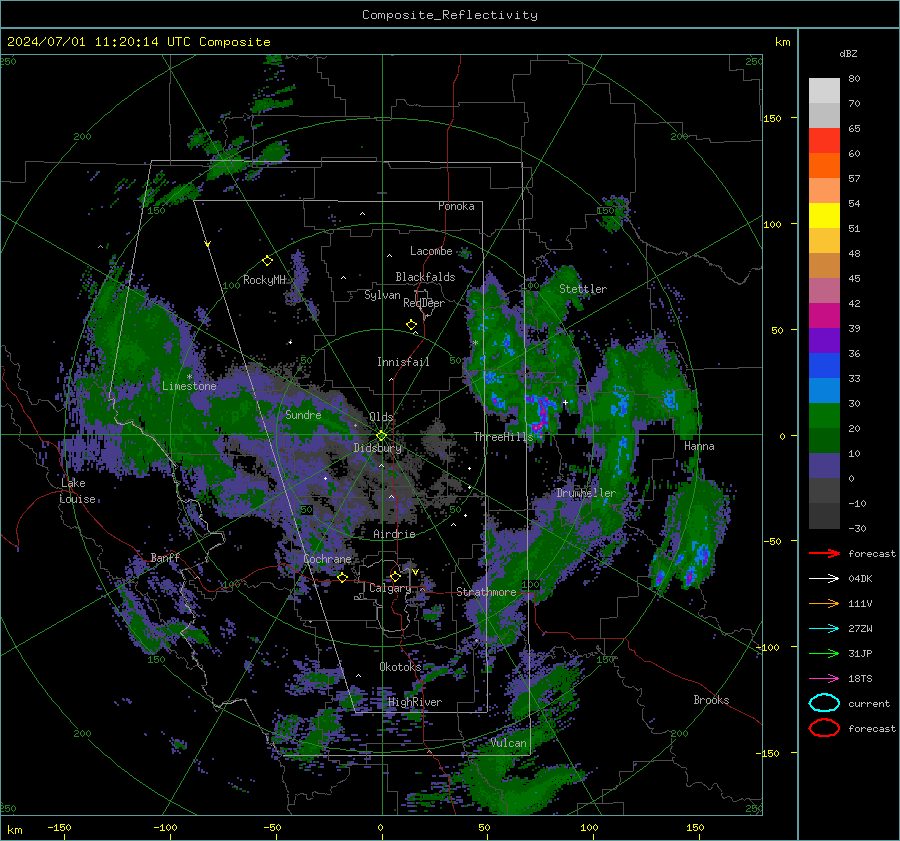Click the Hanna city label
The height and width of the screenshot is (841, 900).
(699, 446)
